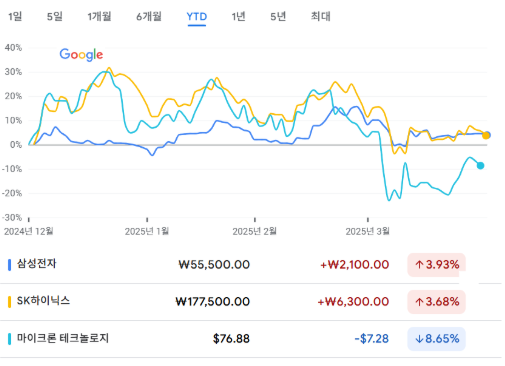505x366 pixels.
Task: Select the 1일 time range tab
Action: point(15,16)
